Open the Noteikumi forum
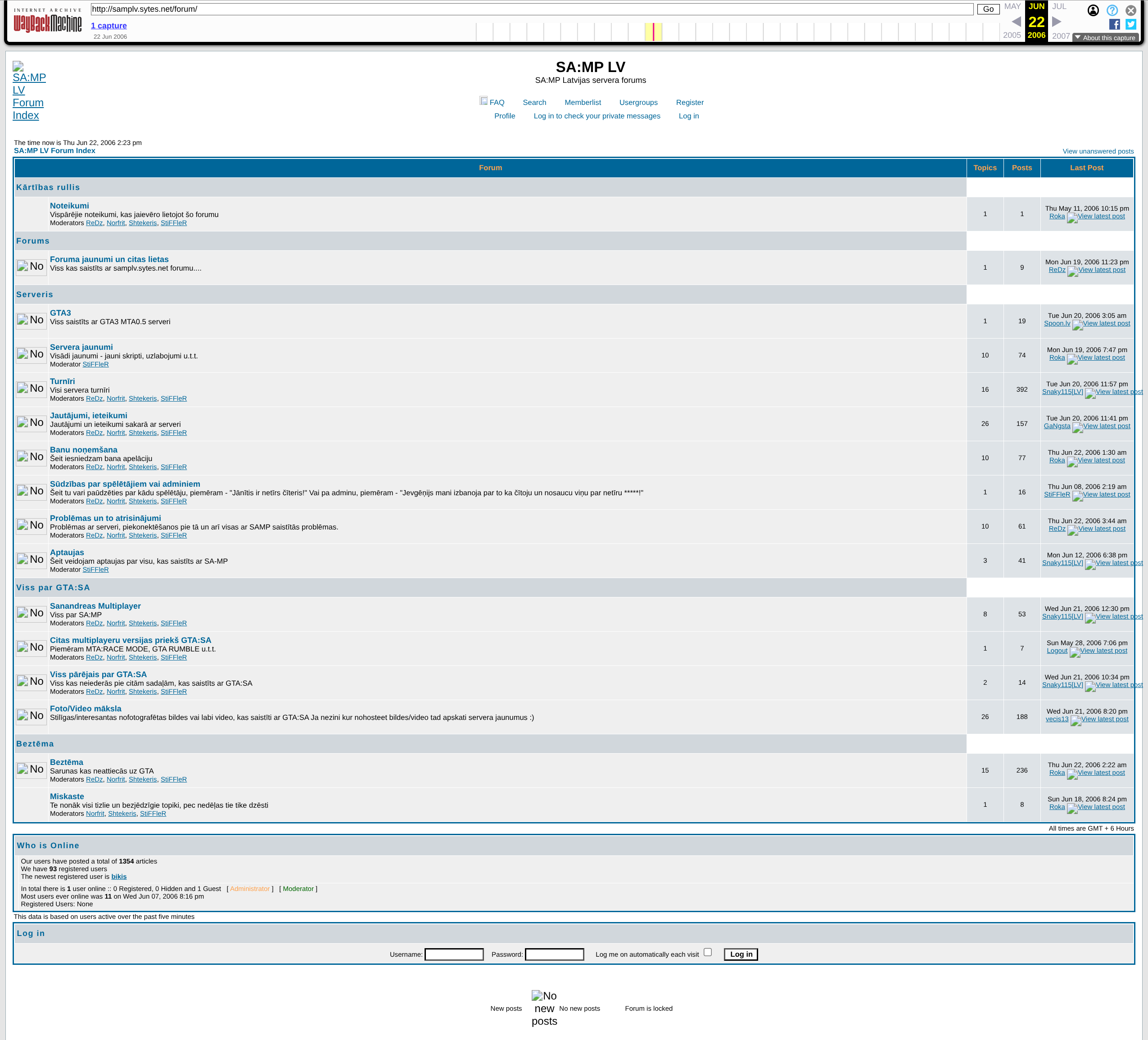The width and height of the screenshot is (1148, 1040). 69,206
